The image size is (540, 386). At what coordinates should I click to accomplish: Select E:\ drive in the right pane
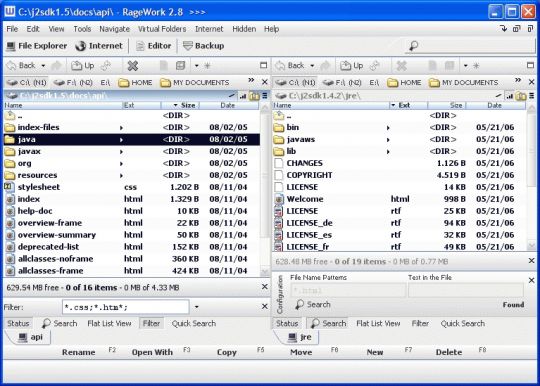[374, 83]
